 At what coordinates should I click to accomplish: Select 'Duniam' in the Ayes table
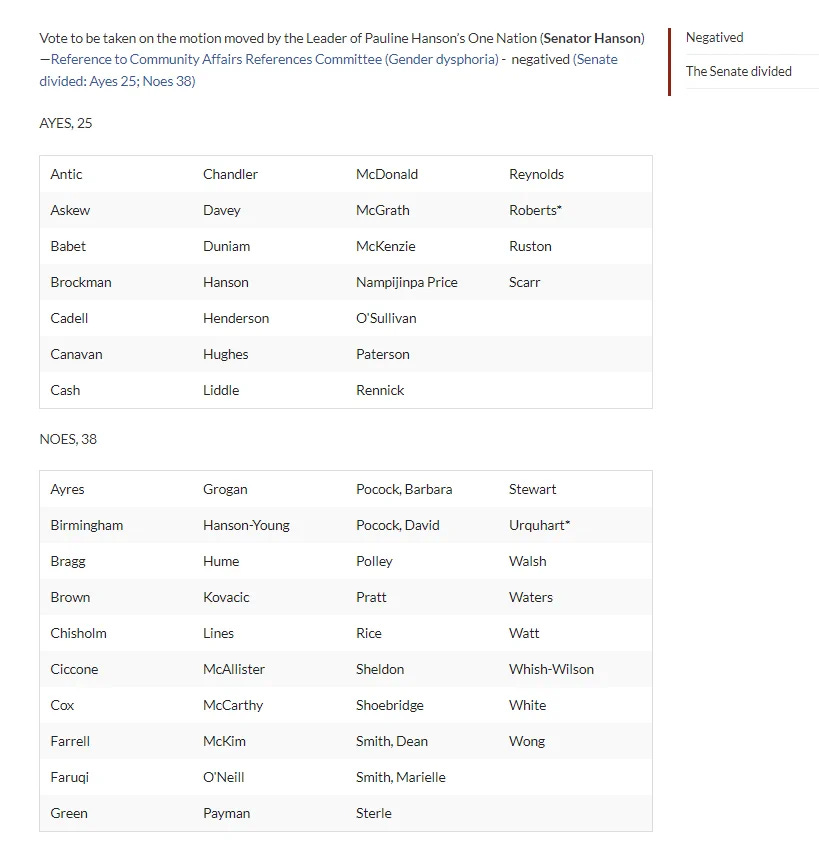pyautogui.click(x=227, y=246)
